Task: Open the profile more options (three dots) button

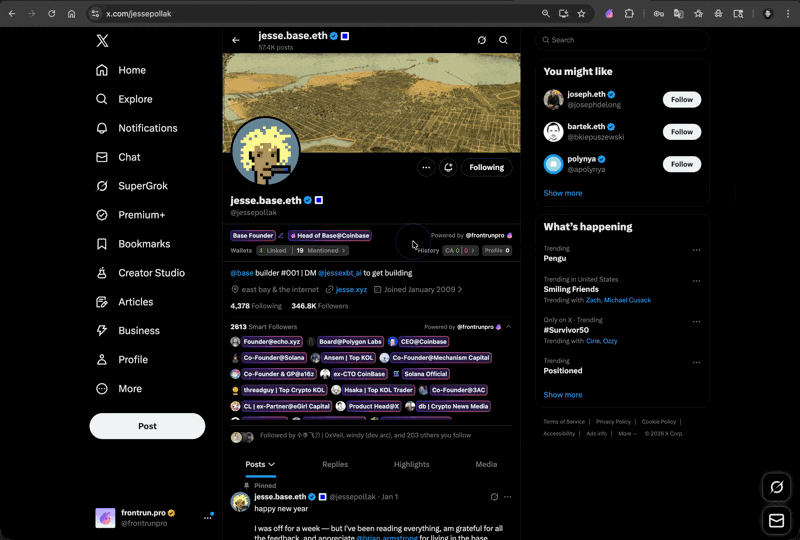Action: tap(426, 167)
